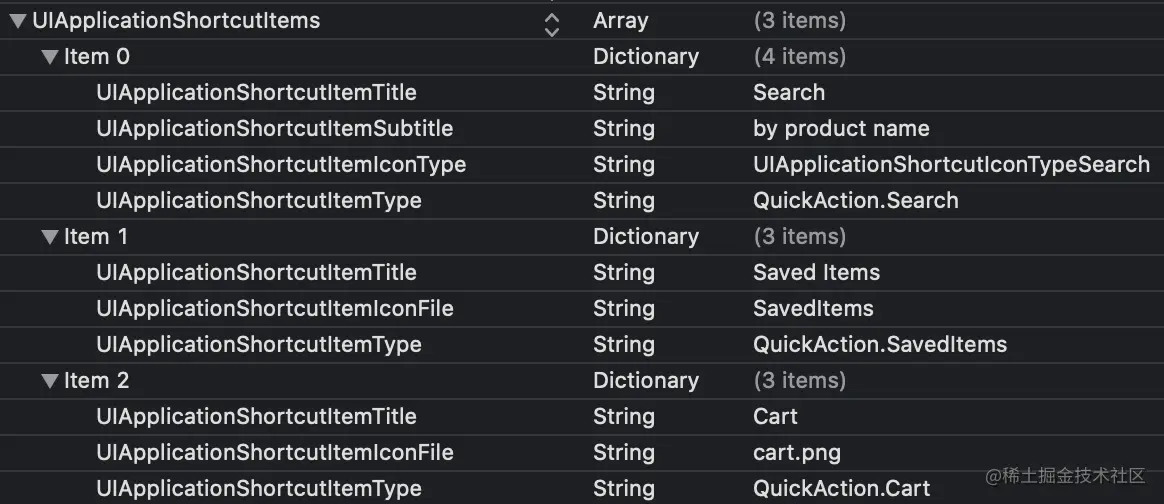The width and height of the screenshot is (1164, 504).
Task: Click the QuickAction.Cart type value
Action: pyautogui.click(x=841, y=489)
